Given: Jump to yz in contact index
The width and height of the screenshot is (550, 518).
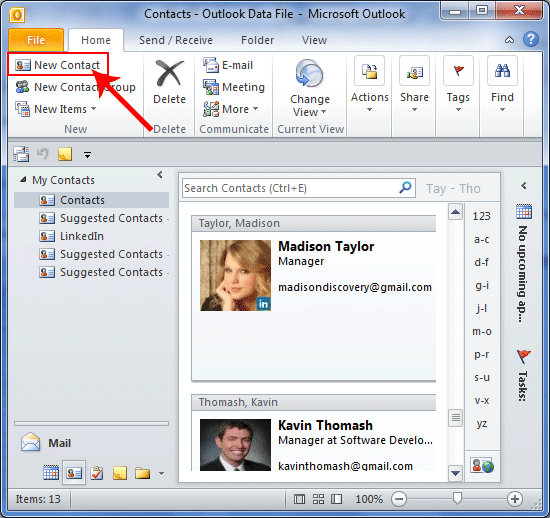Looking at the screenshot, I should pyautogui.click(x=482, y=423).
